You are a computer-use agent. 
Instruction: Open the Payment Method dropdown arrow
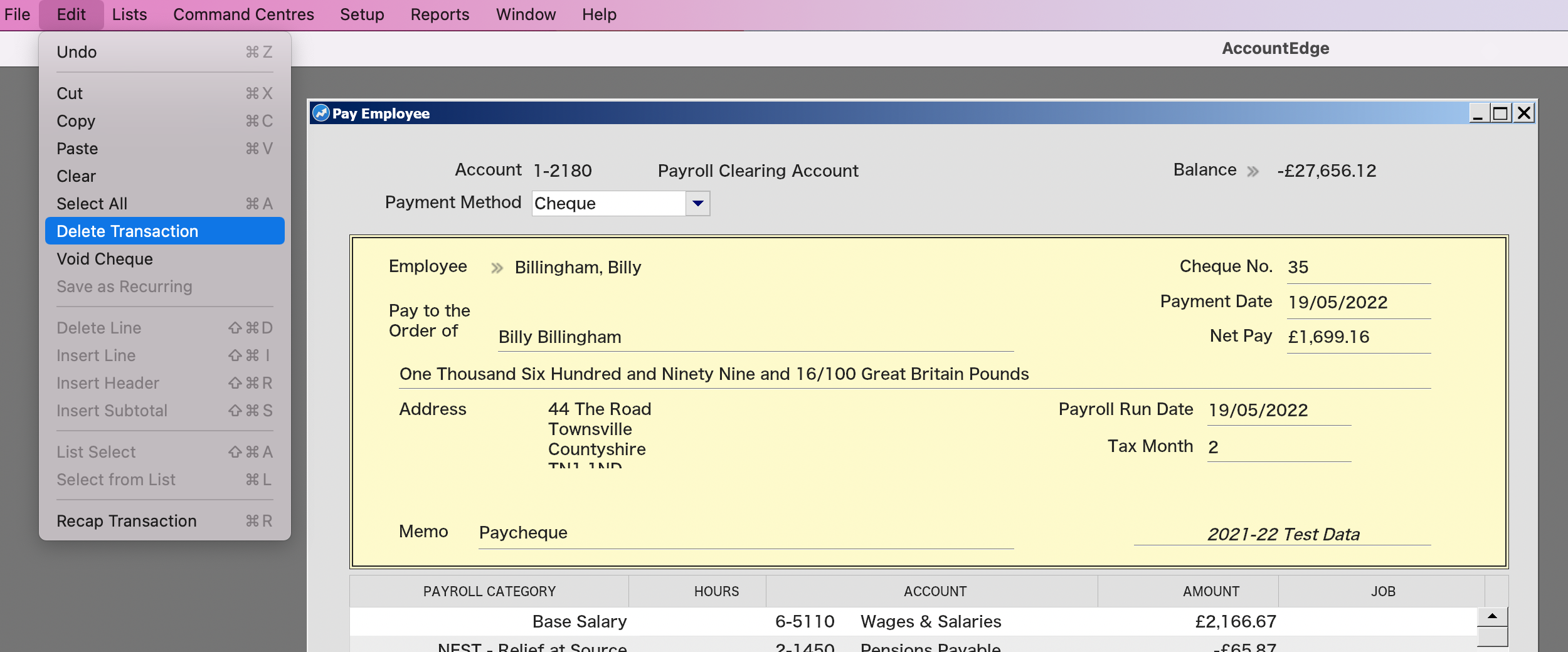coord(697,203)
